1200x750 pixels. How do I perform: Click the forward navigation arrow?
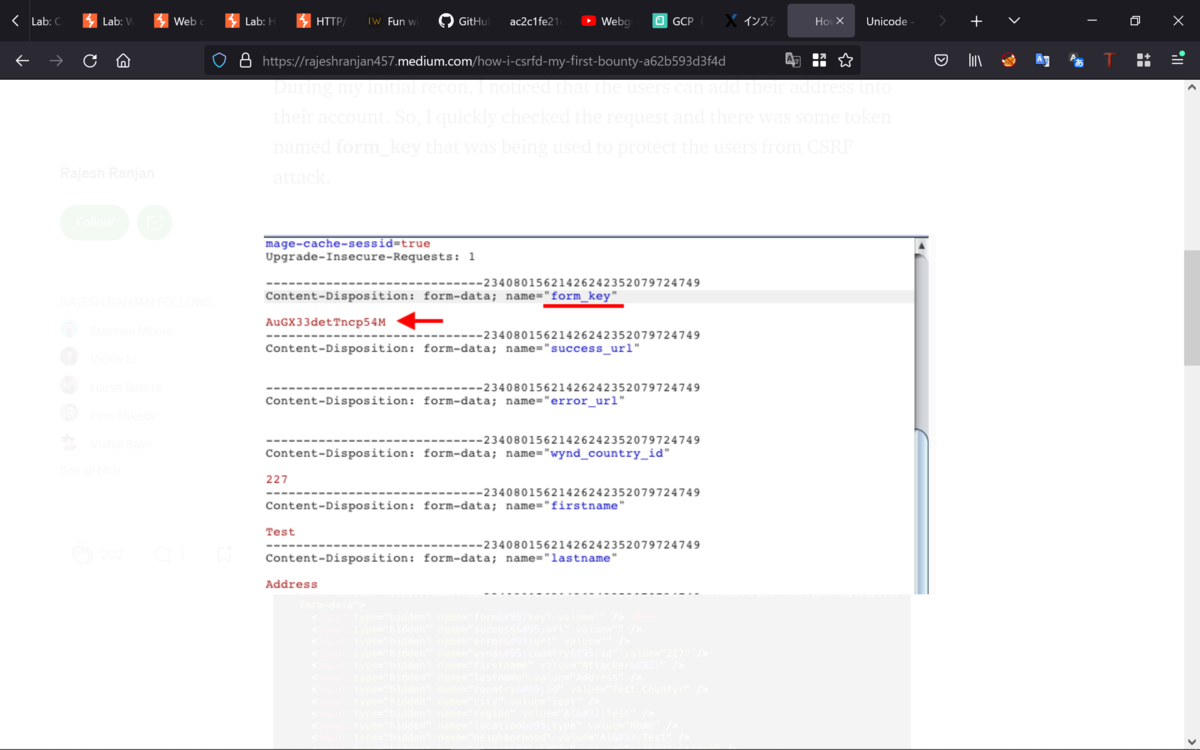pyautogui.click(x=56, y=61)
